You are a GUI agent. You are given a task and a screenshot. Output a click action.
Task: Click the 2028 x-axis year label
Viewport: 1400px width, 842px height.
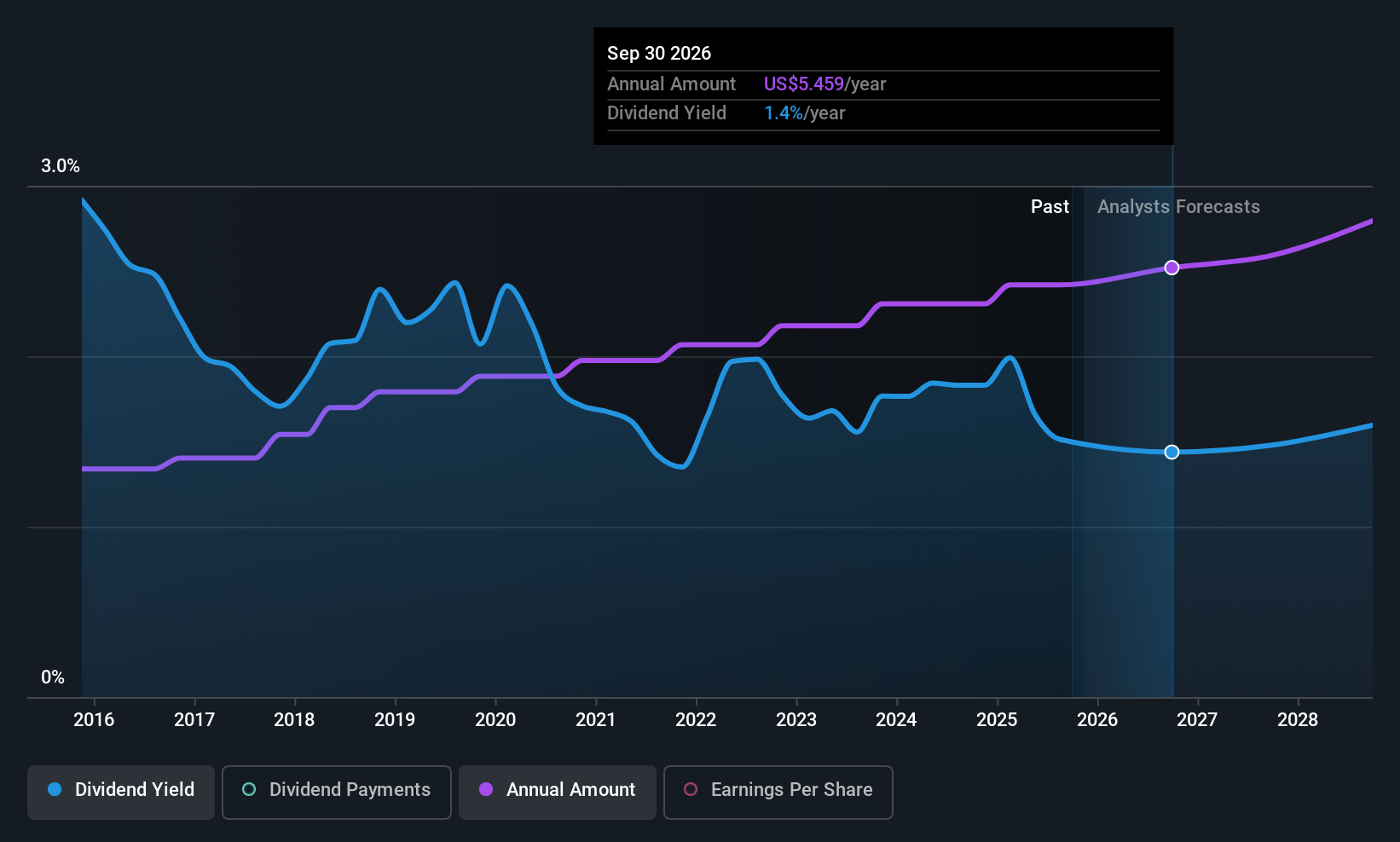1298,720
